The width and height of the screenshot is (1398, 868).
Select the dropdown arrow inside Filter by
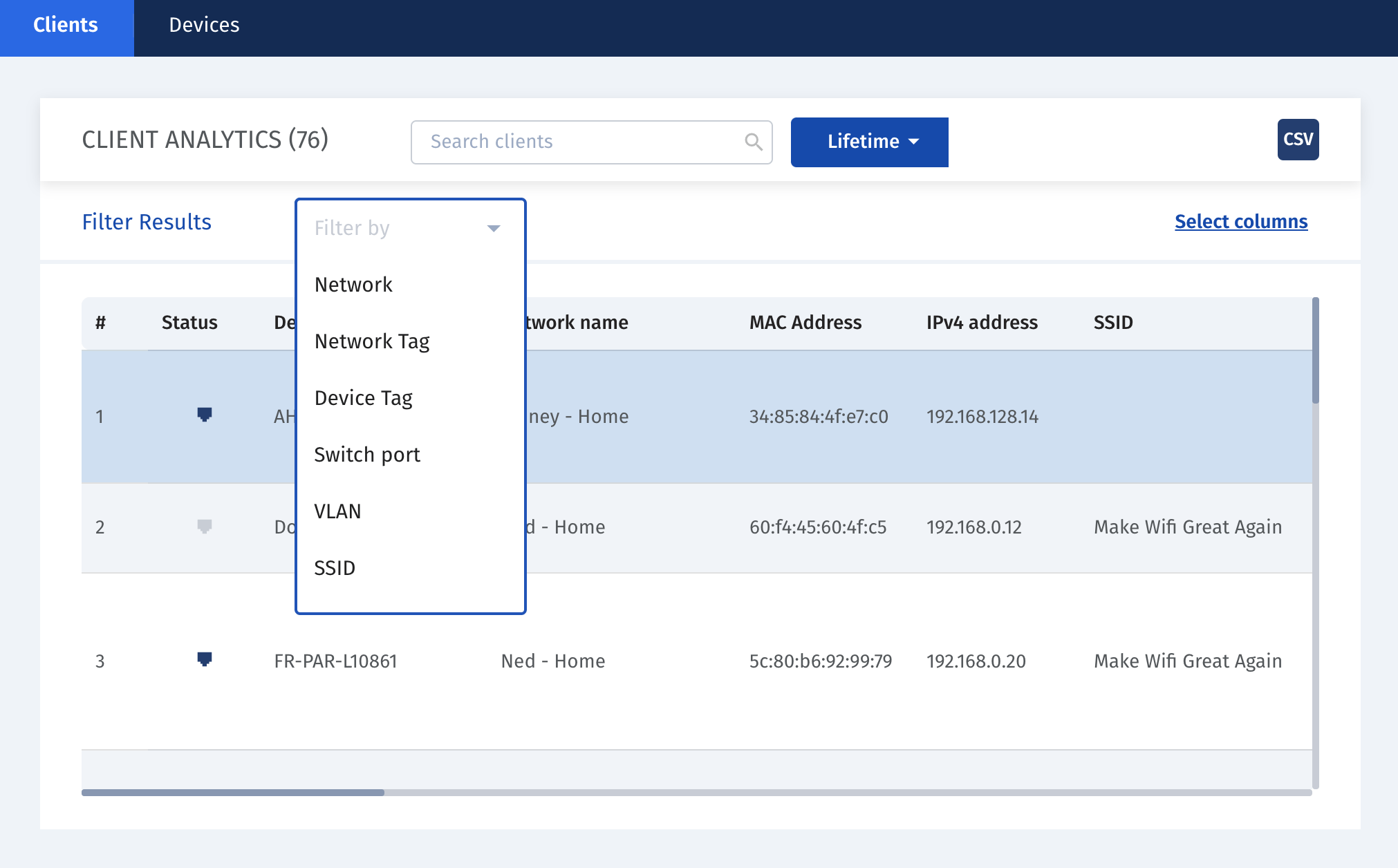click(492, 227)
